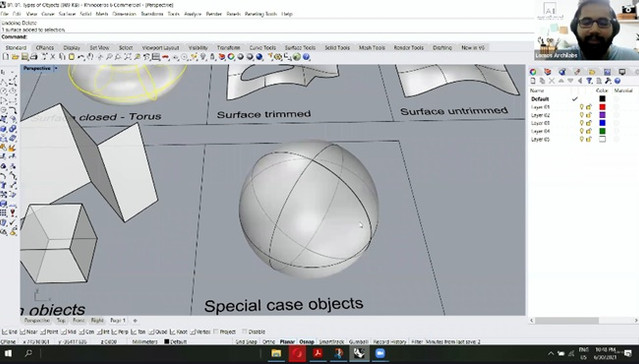Screen dimensions: 639x364
Task: Toggle the lock icon for Layer 03
Action: coord(588,123)
